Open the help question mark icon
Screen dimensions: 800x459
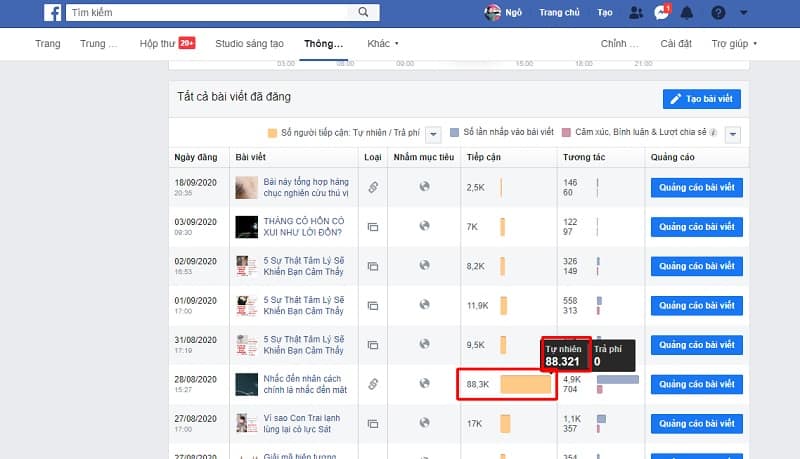click(718, 13)
